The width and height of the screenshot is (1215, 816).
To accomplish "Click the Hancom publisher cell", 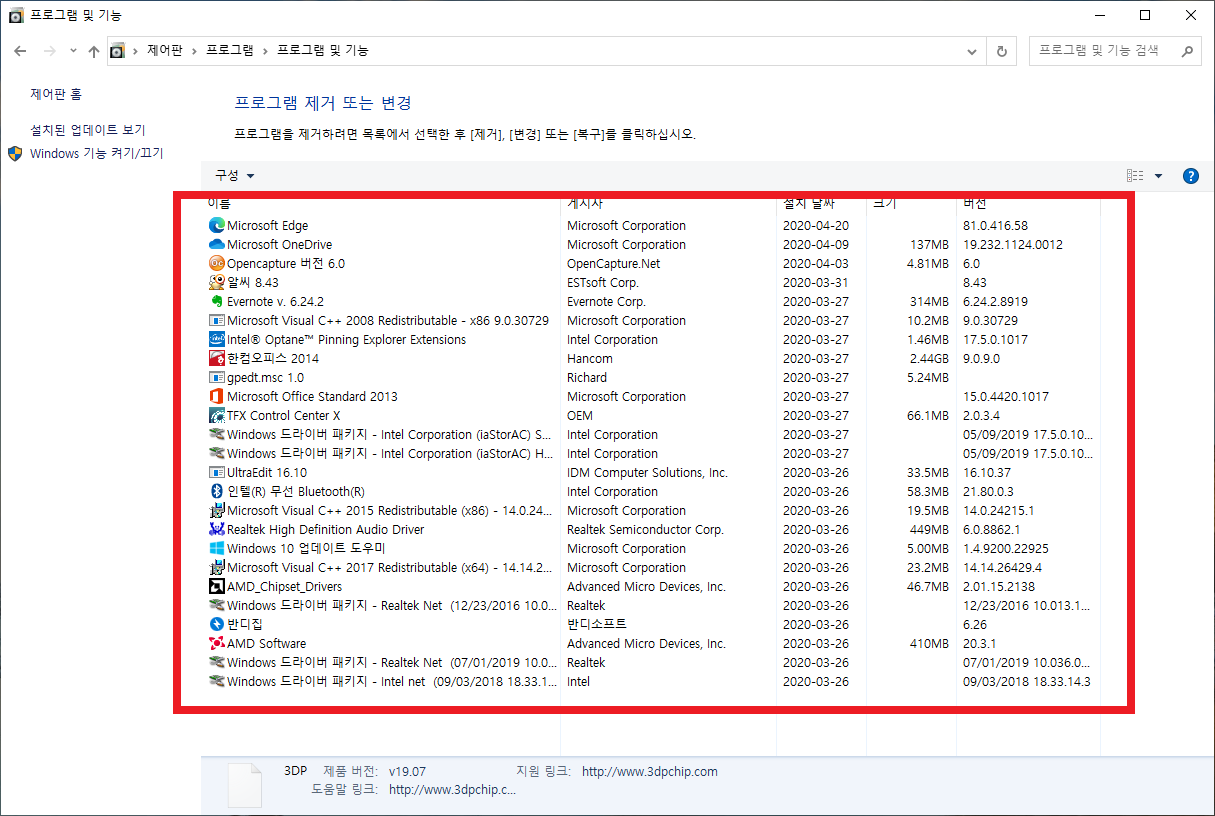I will pyautogui.click(x=590, y=359).
